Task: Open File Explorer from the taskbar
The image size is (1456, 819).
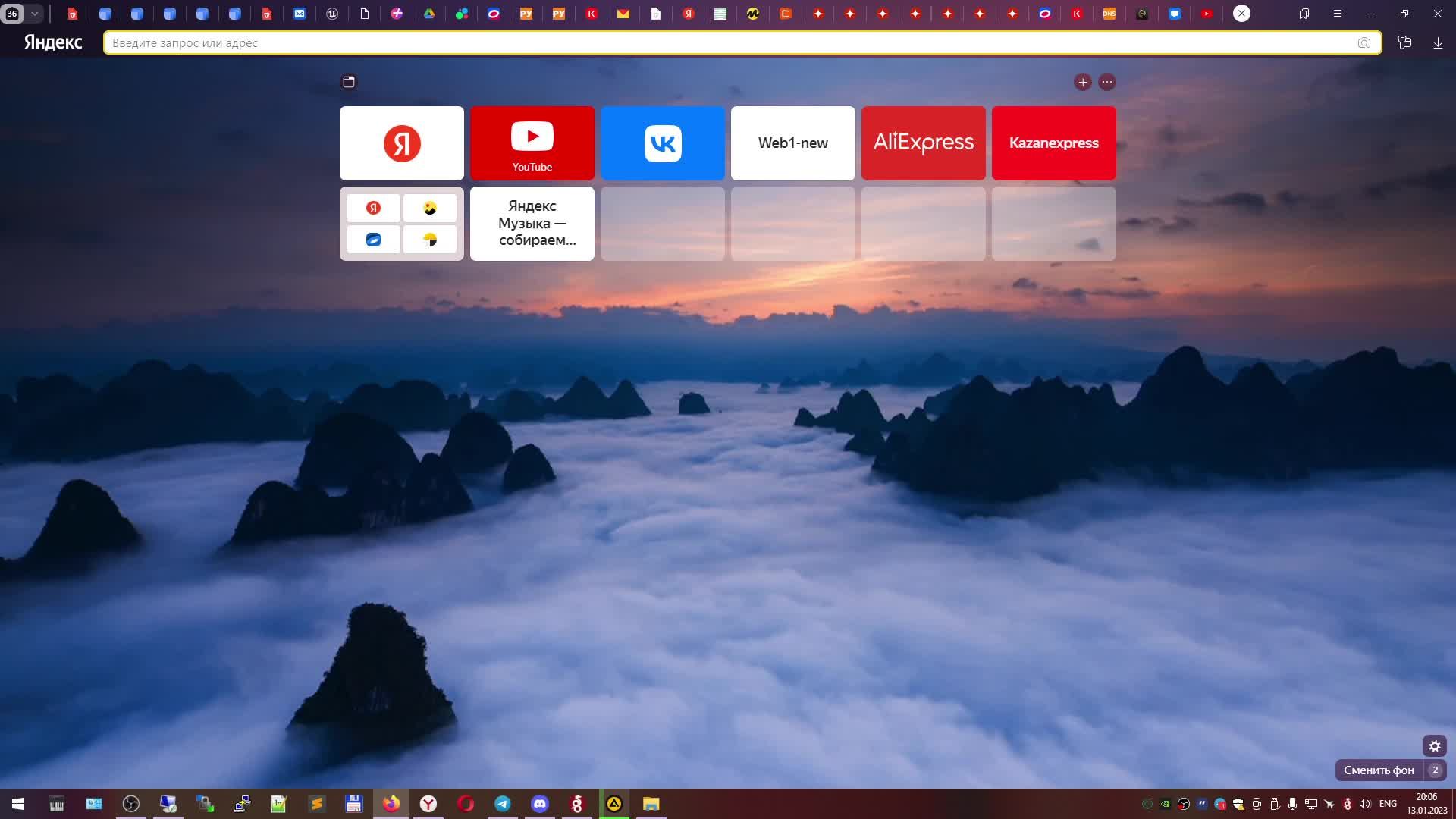Action: pyautogui.click(x=651, y=804)
